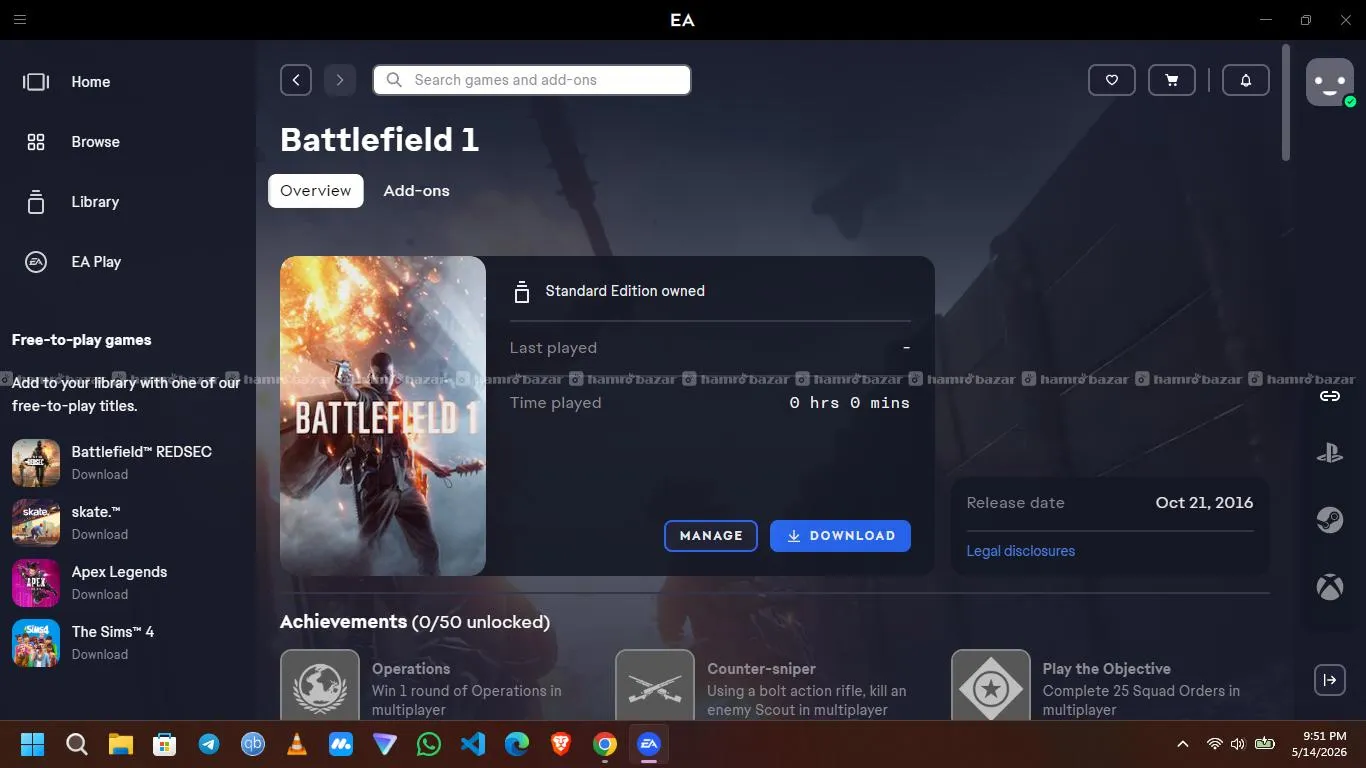Open Telegram from the taskbar

coord(209,744)
